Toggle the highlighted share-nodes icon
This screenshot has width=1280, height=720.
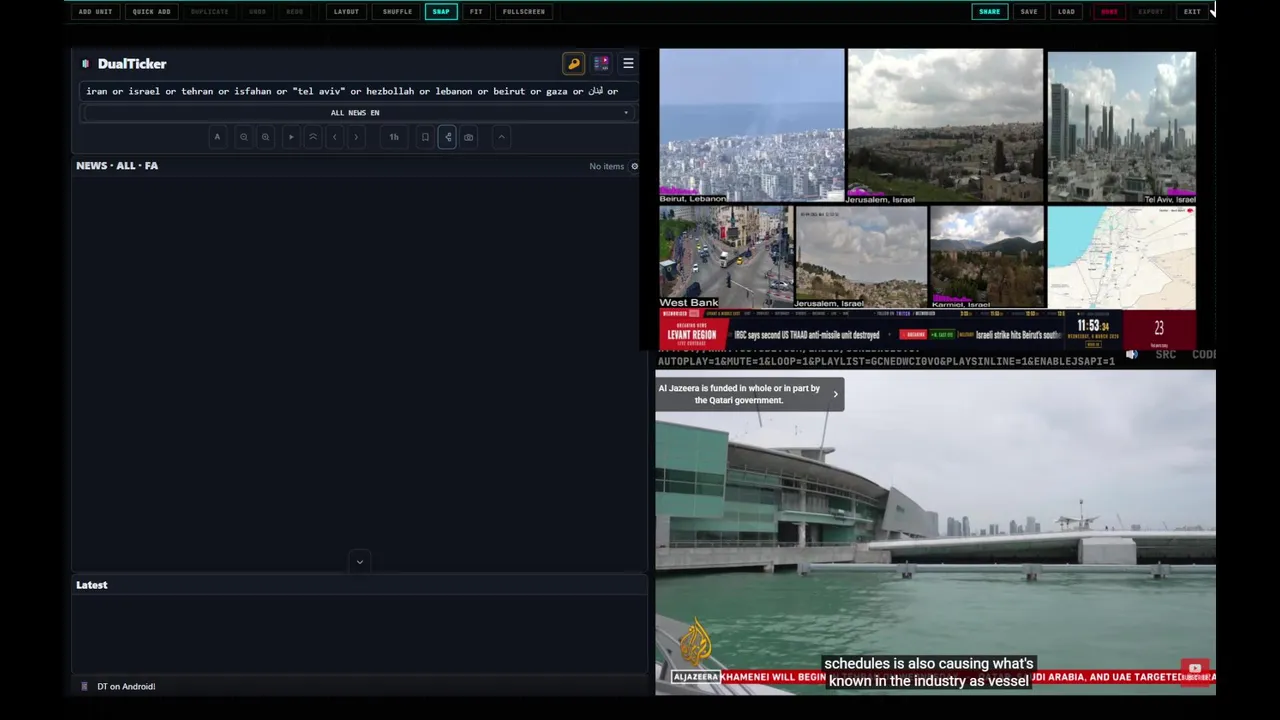pos(447,137)
